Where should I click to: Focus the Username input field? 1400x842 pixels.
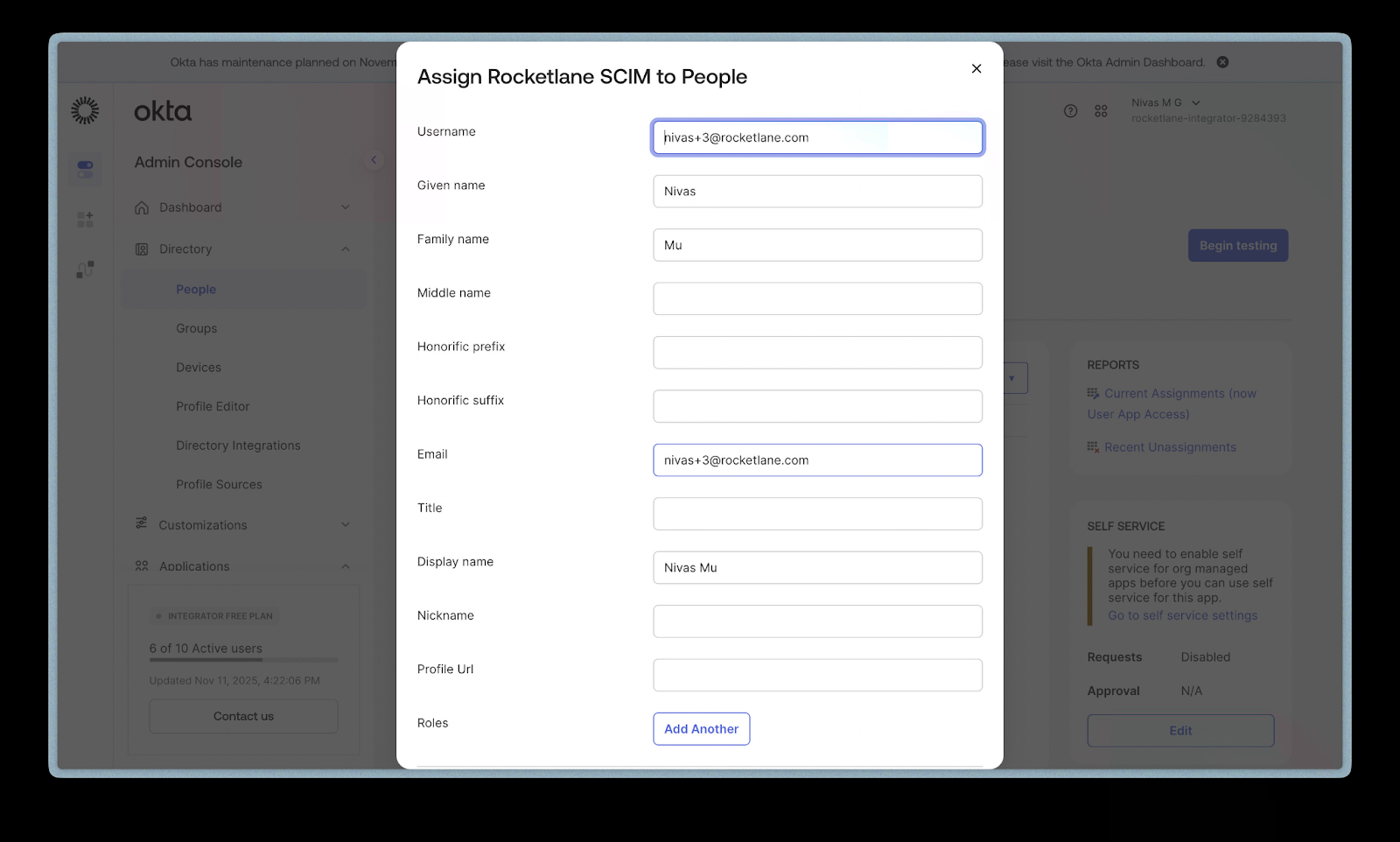[x=818, y=137]
